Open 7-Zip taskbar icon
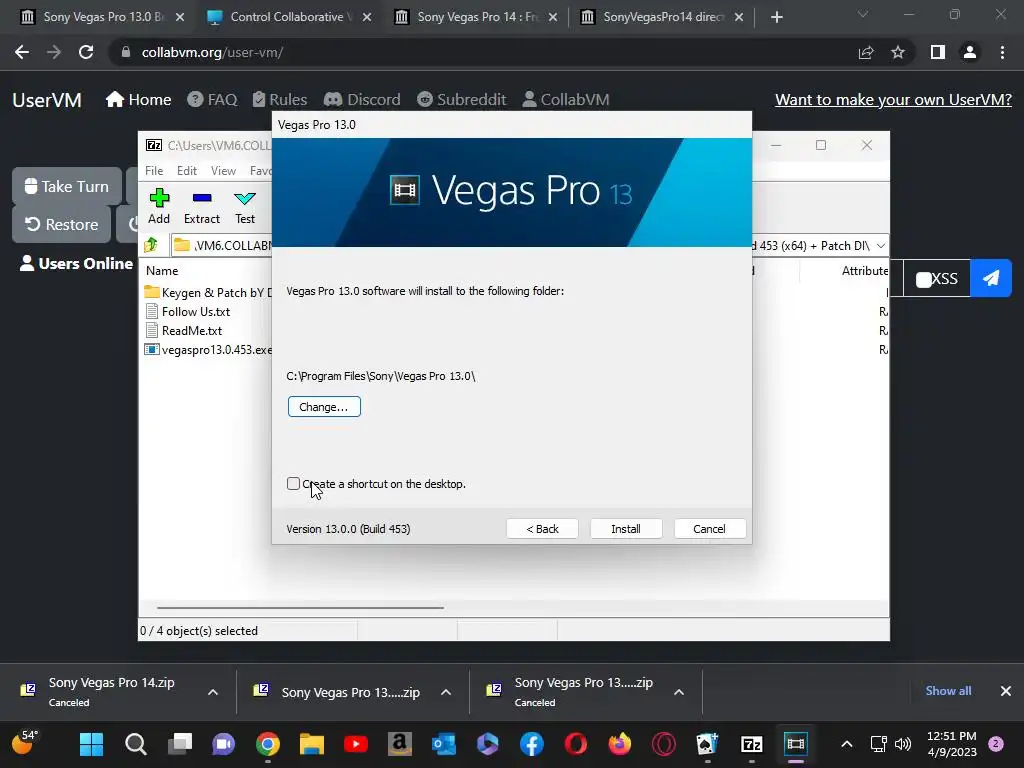 [x=752, y=744]
